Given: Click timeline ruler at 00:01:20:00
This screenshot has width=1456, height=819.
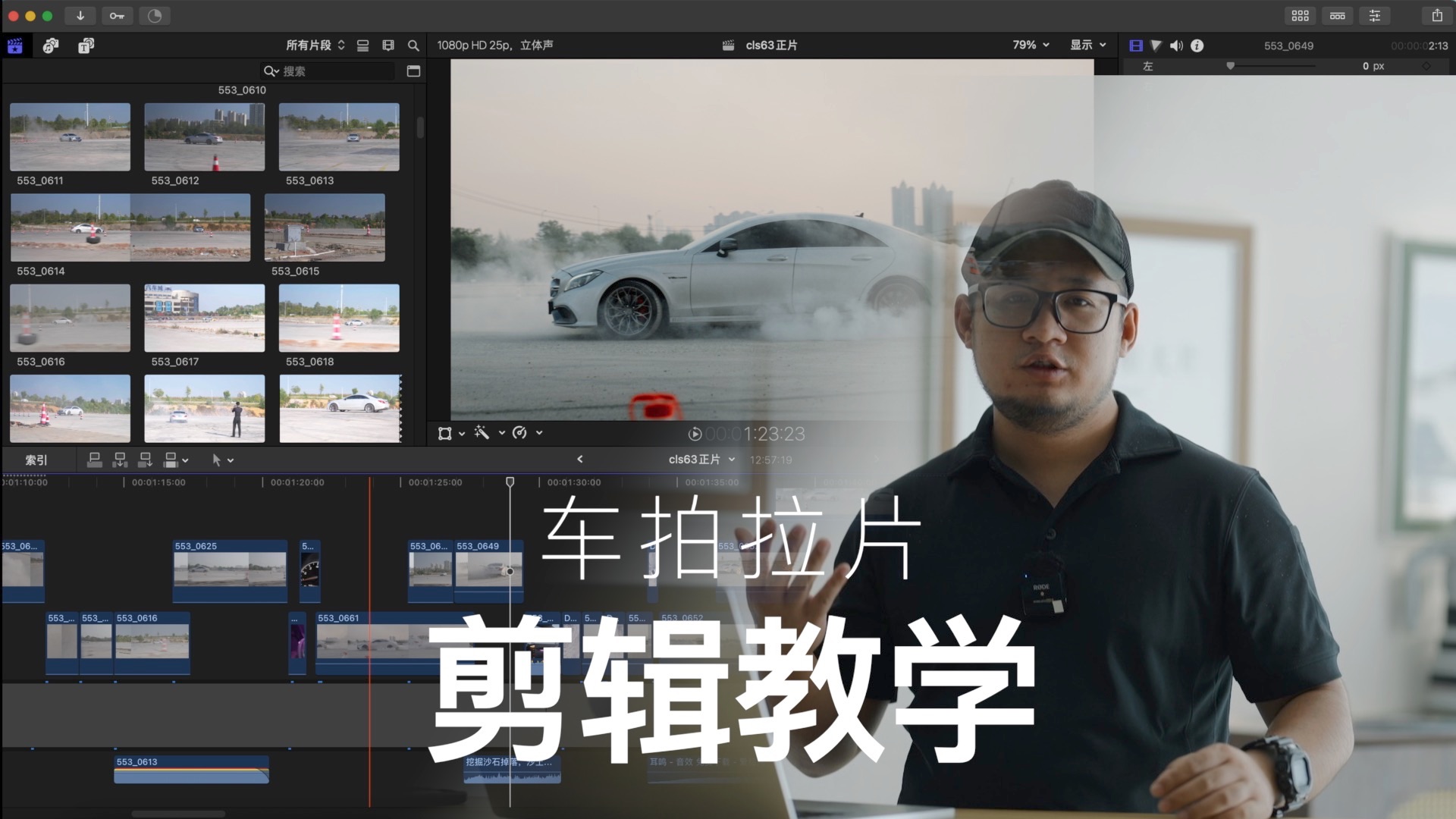Looking at the screenshot, I should point(297,482).
